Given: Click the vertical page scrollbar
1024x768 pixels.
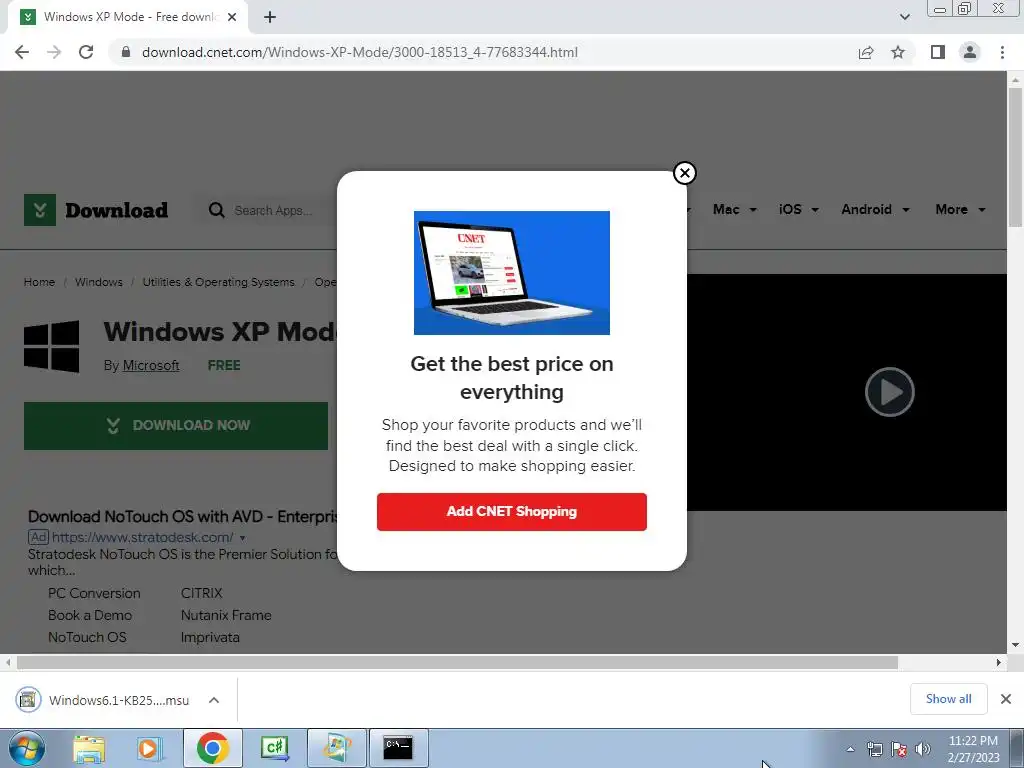Looking at the screenshot, I should (x=1015, y=157).
